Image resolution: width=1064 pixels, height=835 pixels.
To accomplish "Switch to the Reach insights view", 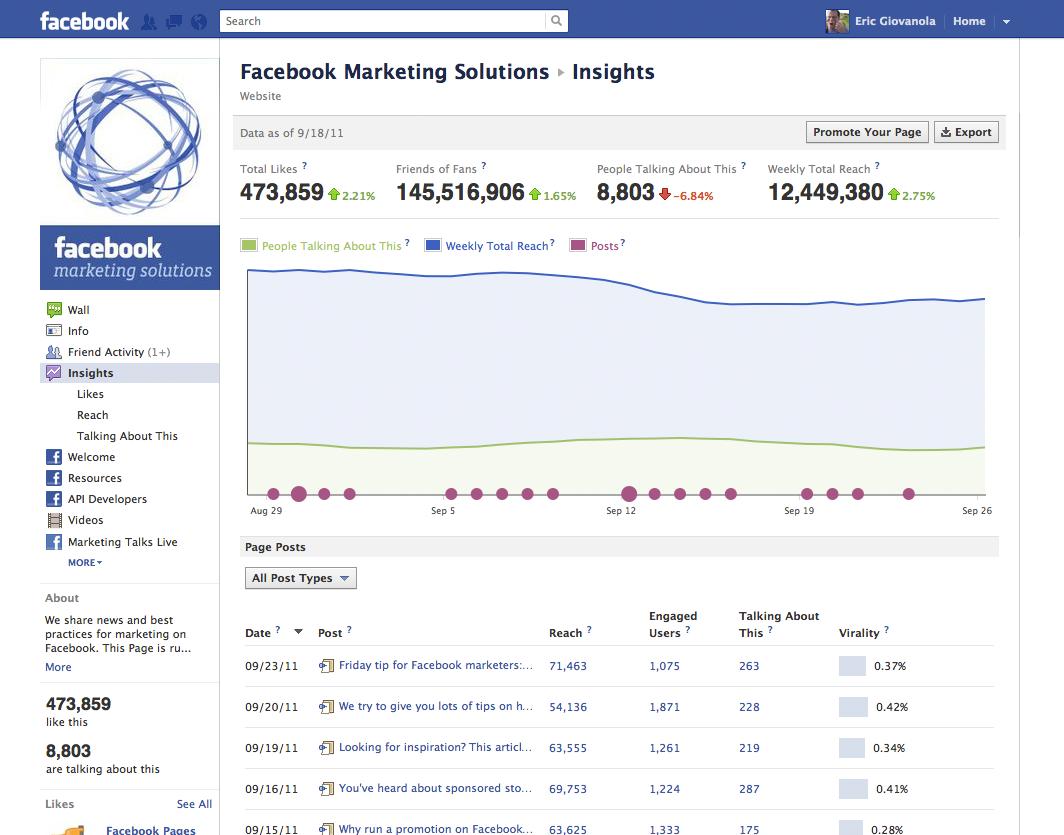I will 92,415.
